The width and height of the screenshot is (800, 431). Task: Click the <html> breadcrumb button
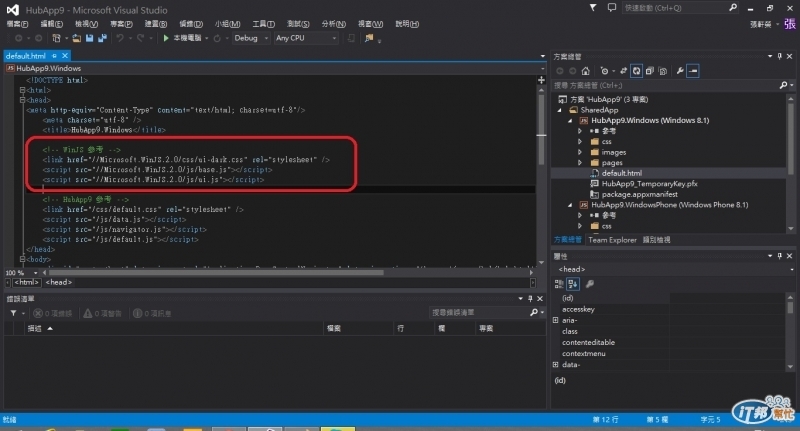coord(26,282)
